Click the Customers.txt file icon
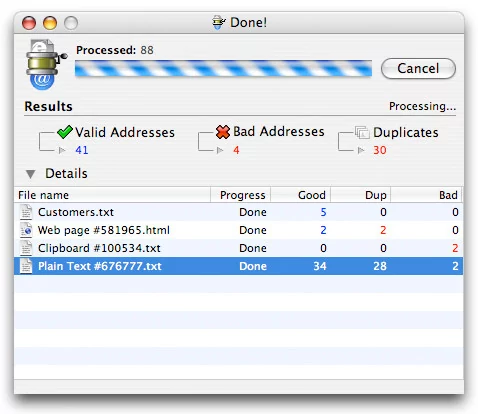 pos(26,212)
